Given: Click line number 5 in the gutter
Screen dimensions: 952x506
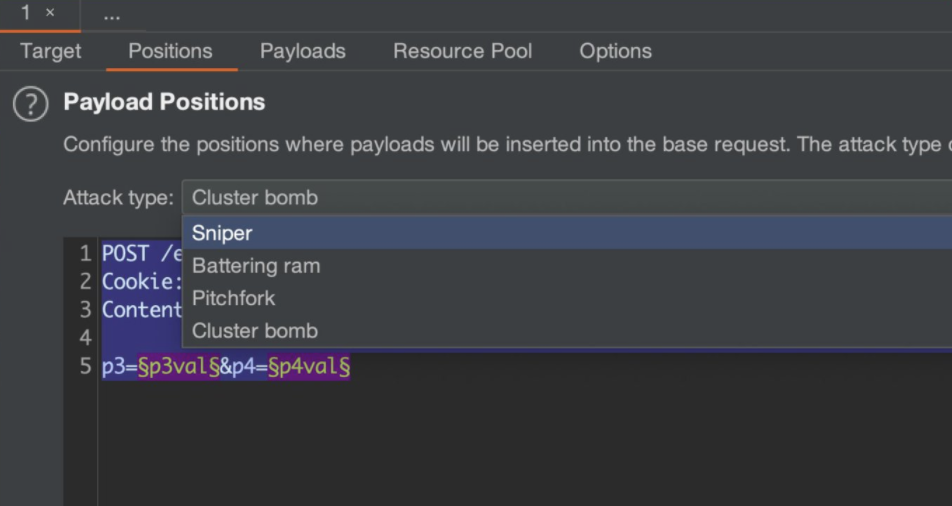Looking at the screenshot, I should tap(85, 367).
